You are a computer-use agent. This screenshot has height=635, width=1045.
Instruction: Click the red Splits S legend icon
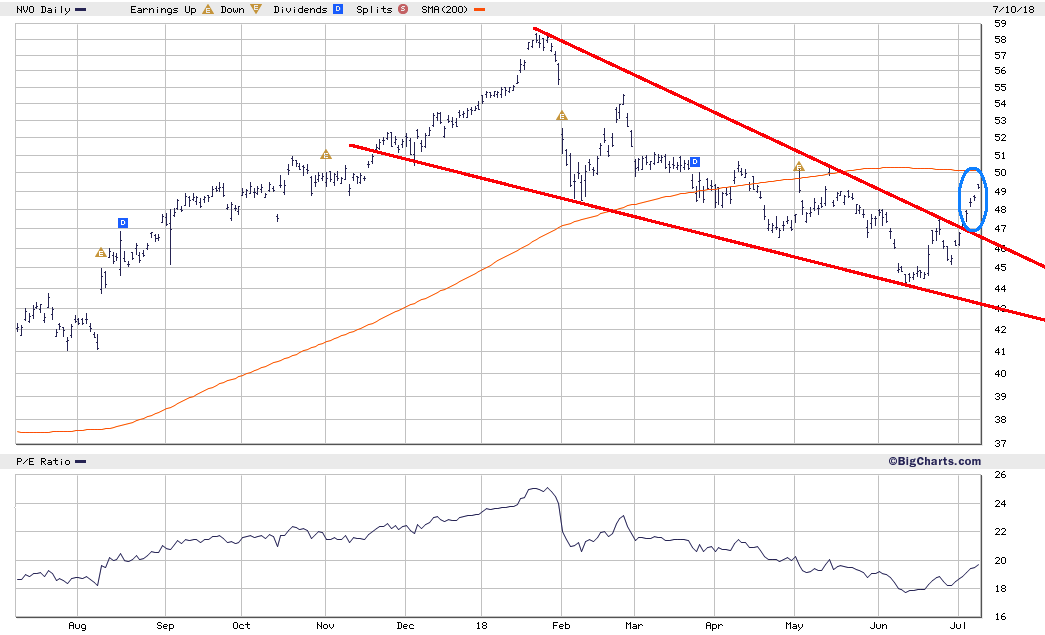403,9
